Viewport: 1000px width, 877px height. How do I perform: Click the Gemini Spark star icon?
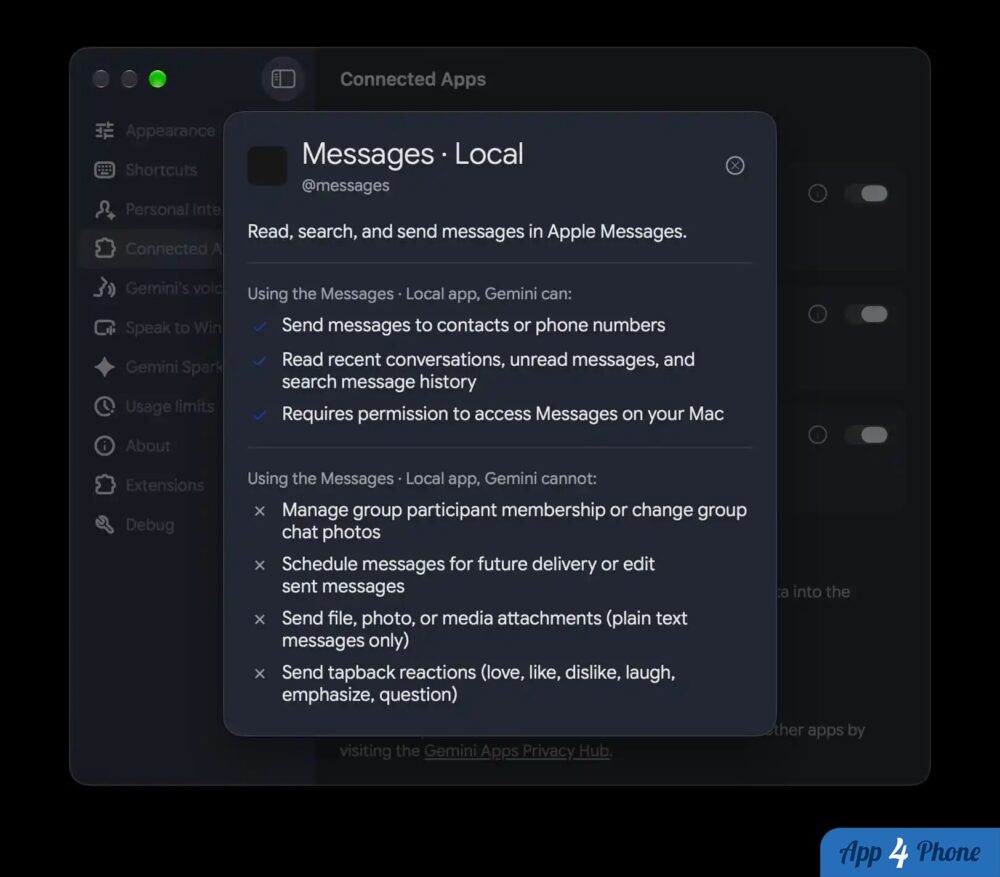(105, 367)
